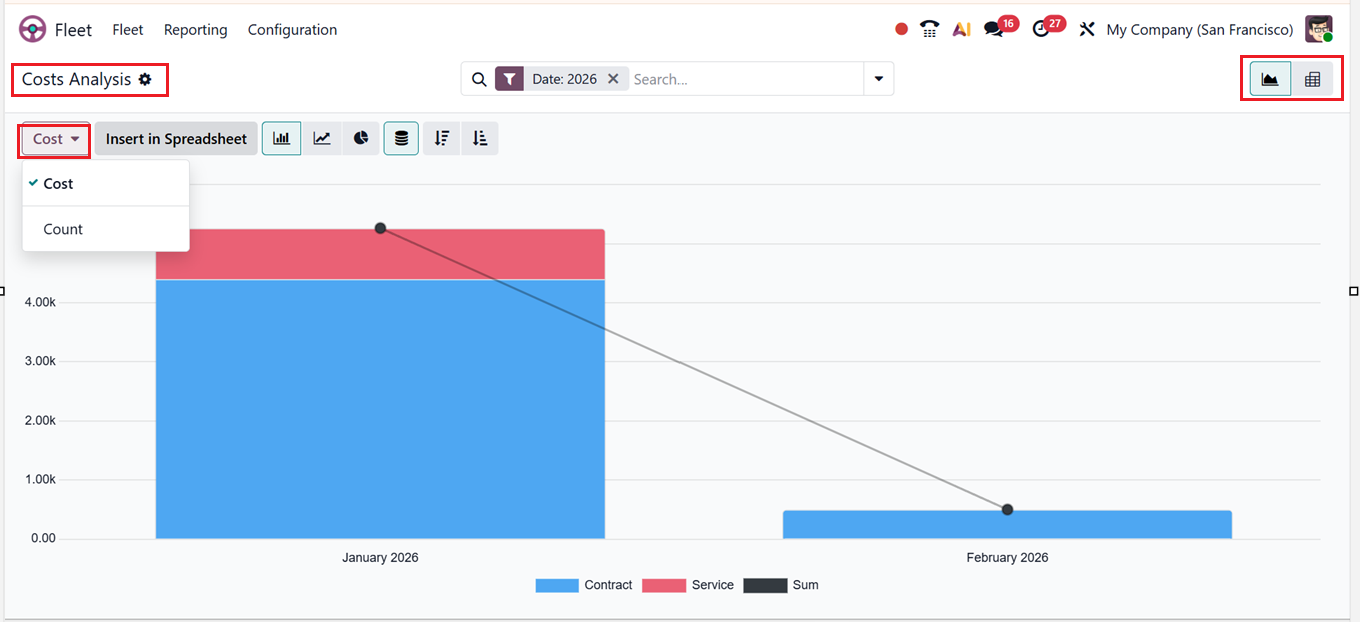1360x622 pixels.
Task: Expand the search options dropdown arrow
Action: tap(878, 79)
